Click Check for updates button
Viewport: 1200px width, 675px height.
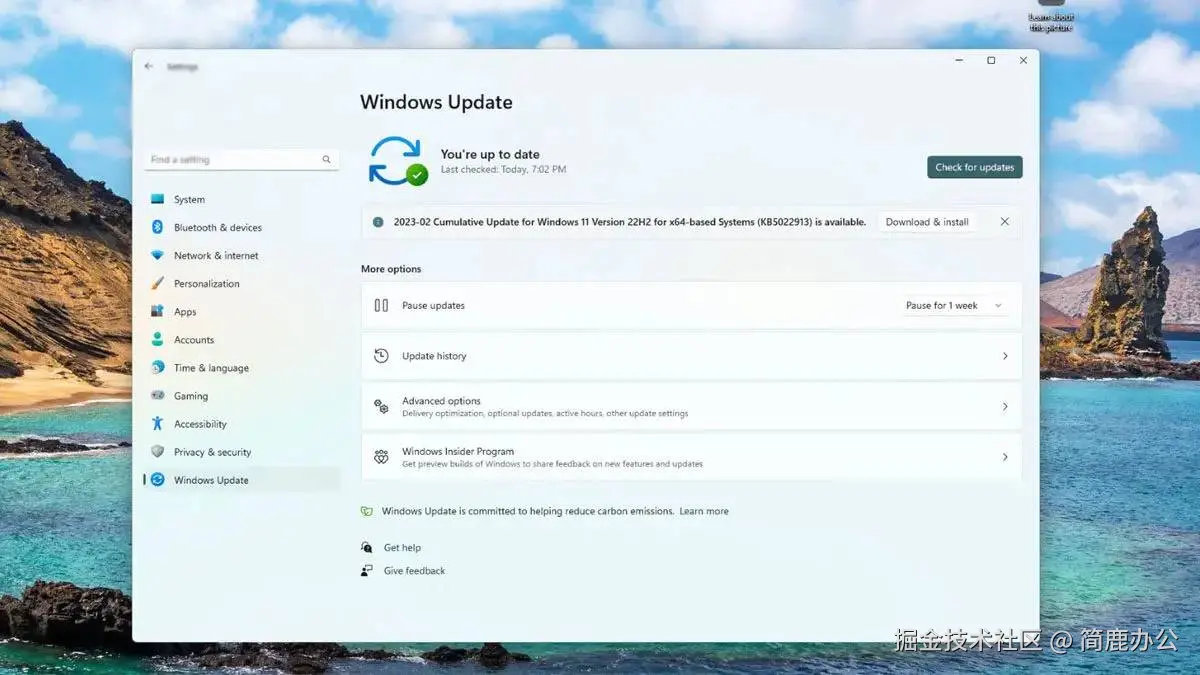point(975,167)
